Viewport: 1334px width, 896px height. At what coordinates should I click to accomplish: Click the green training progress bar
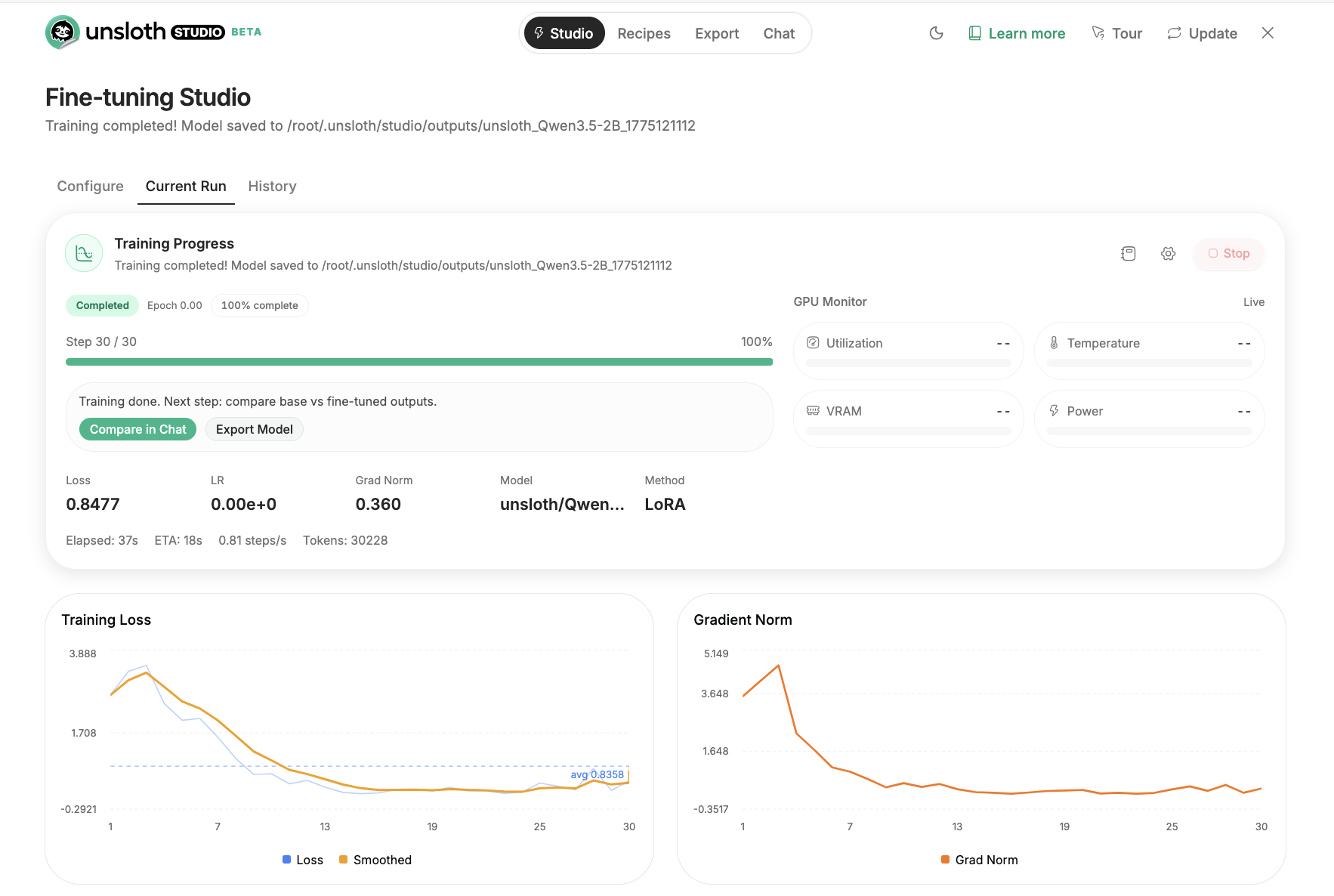(418, 362)
